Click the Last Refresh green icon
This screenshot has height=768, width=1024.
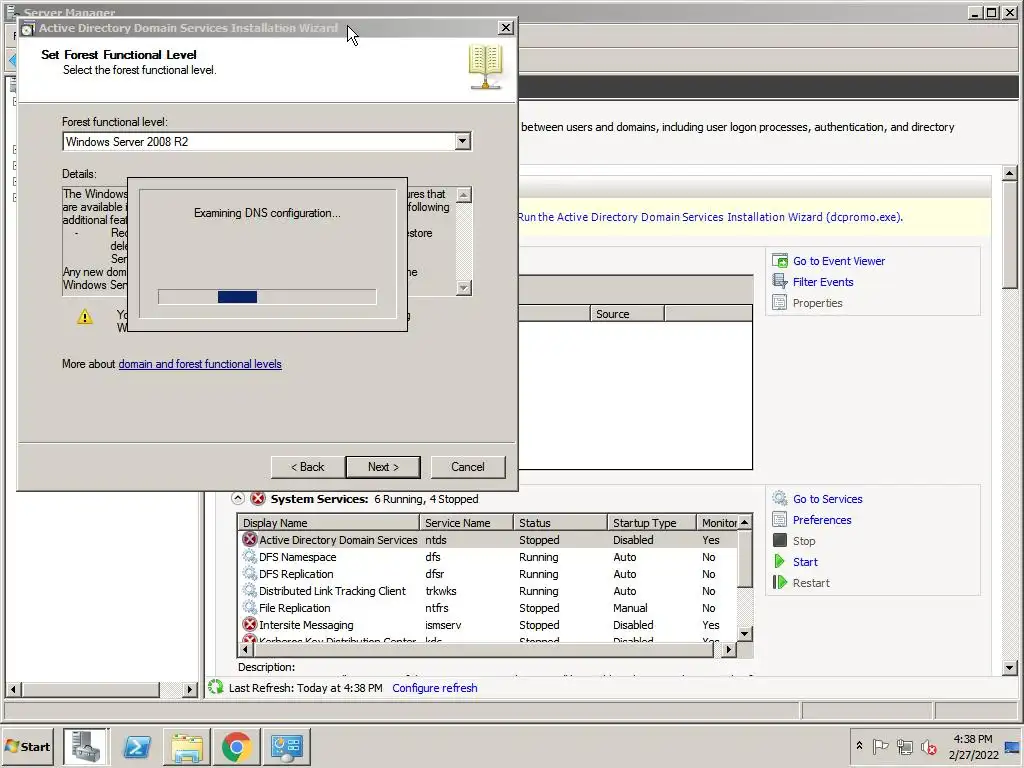216,687
